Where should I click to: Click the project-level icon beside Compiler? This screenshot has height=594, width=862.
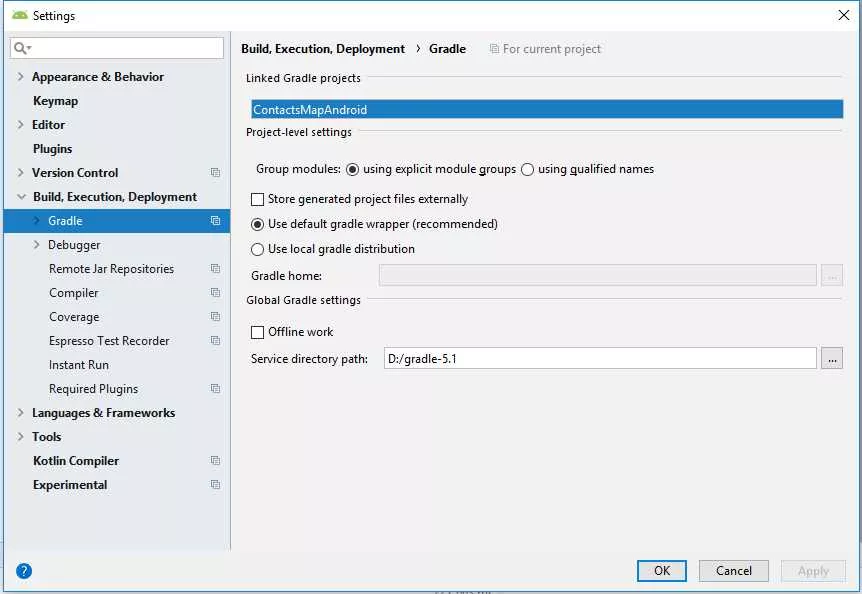[216, 293]
